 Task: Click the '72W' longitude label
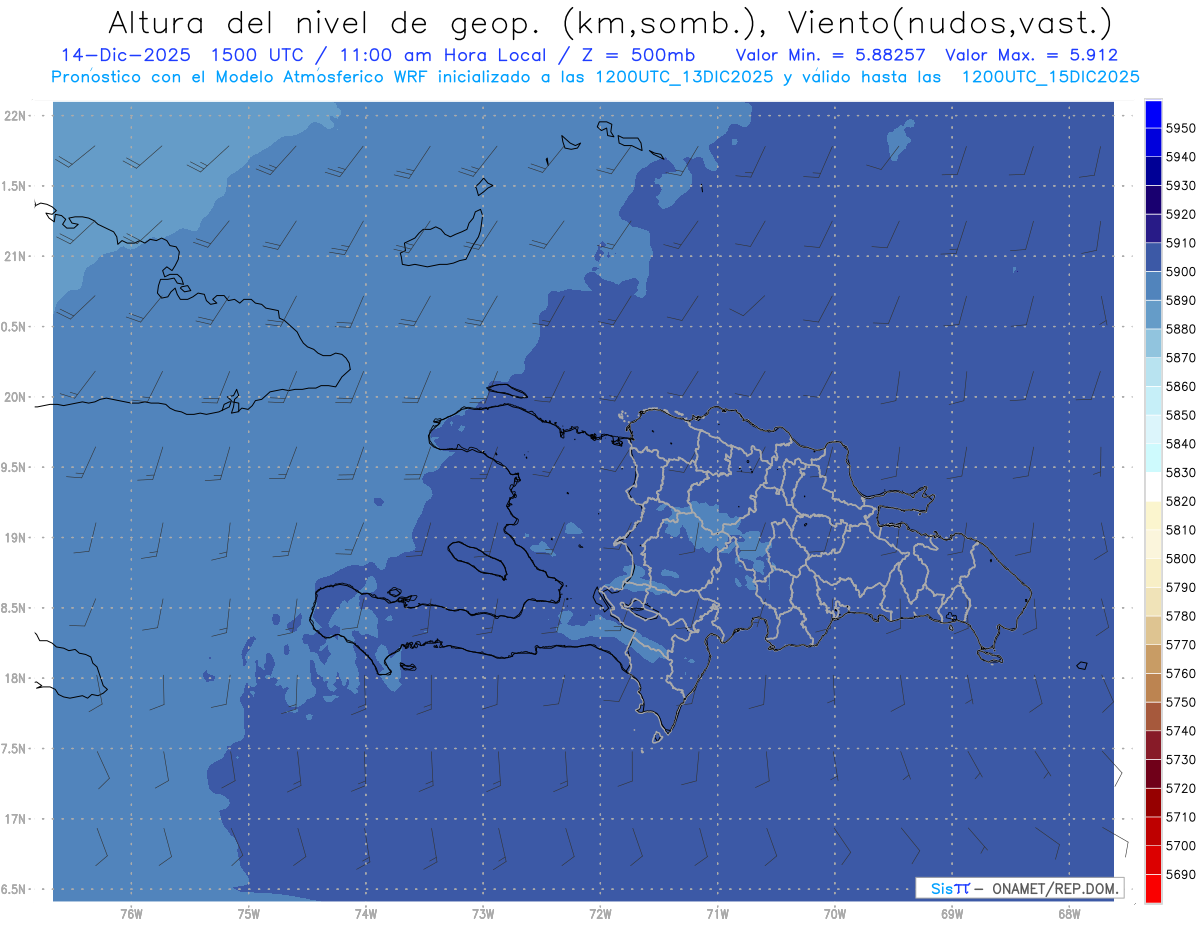coord(600,914)
